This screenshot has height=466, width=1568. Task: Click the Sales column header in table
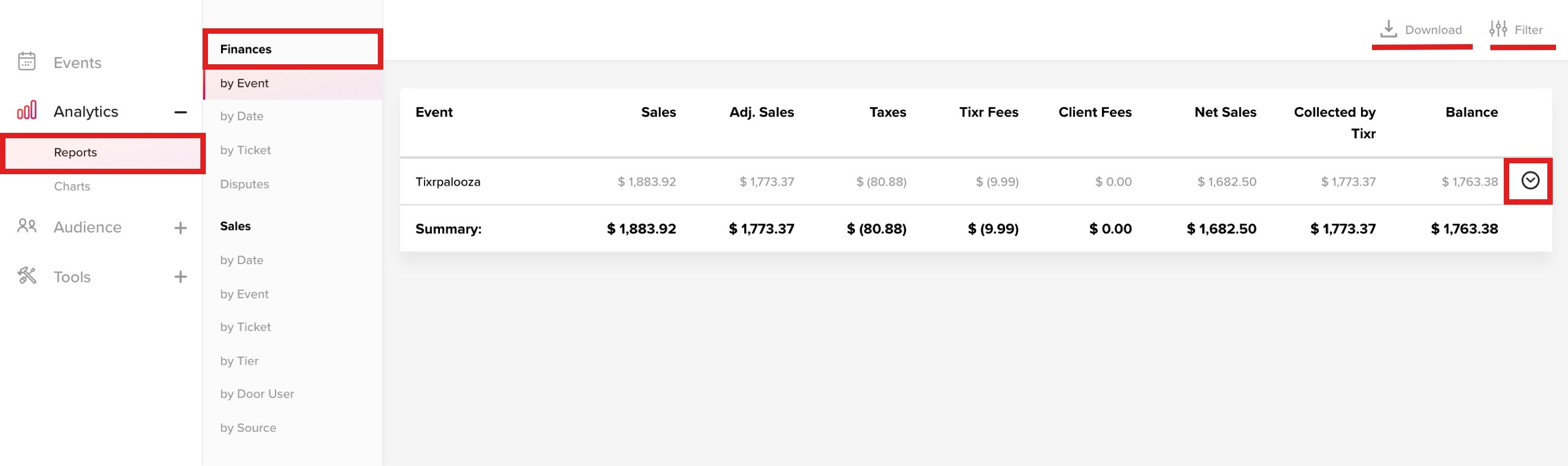[x=658, y=112]
